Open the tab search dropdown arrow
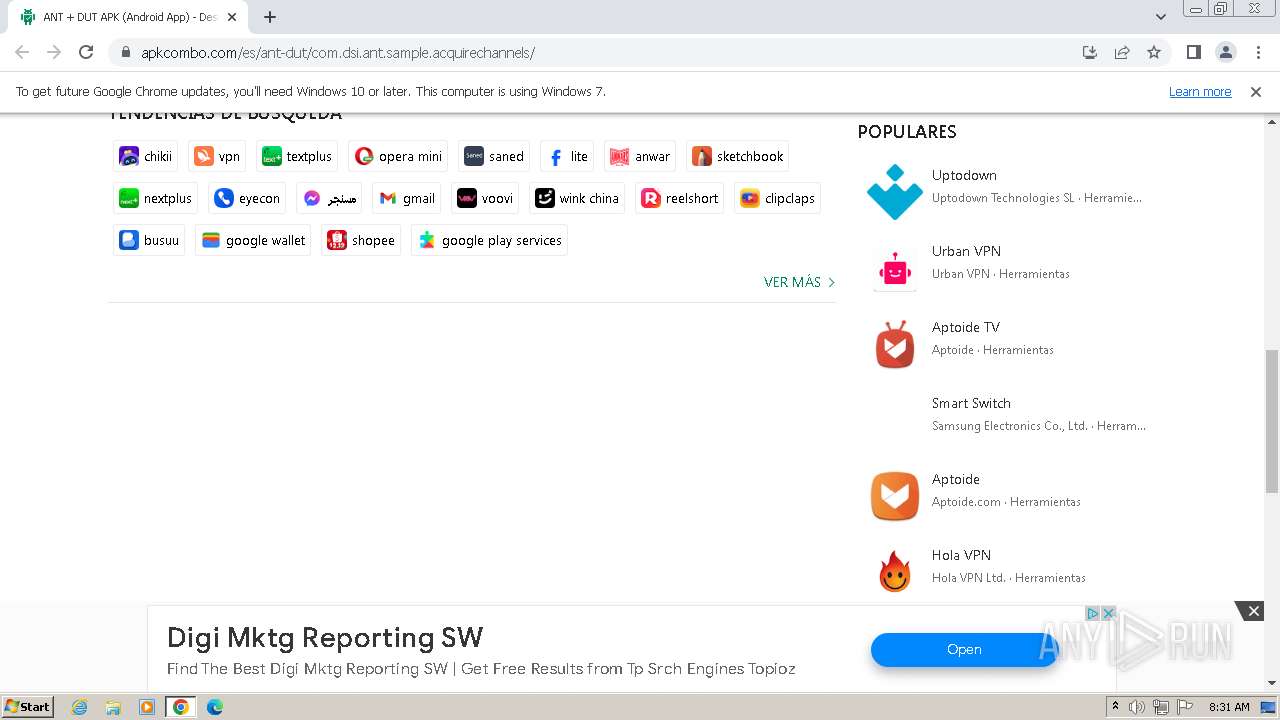The height and width of the screenshot is (720, 1280). click(1161, 17)
